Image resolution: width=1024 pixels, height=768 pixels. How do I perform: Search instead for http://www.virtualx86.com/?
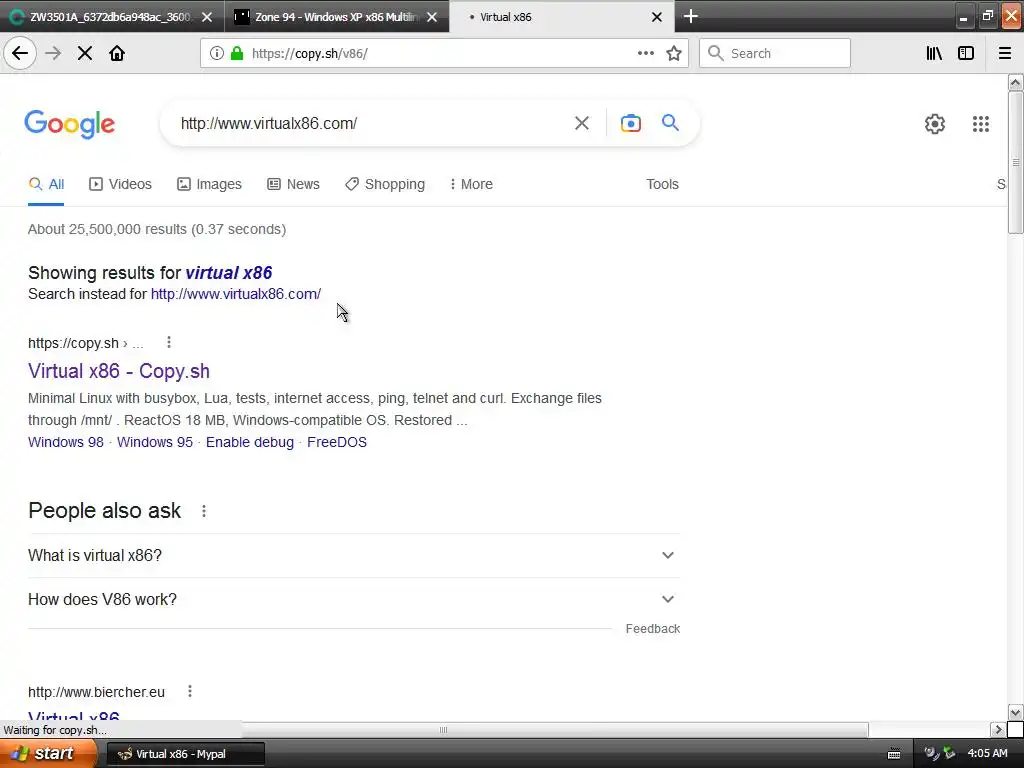236,294
